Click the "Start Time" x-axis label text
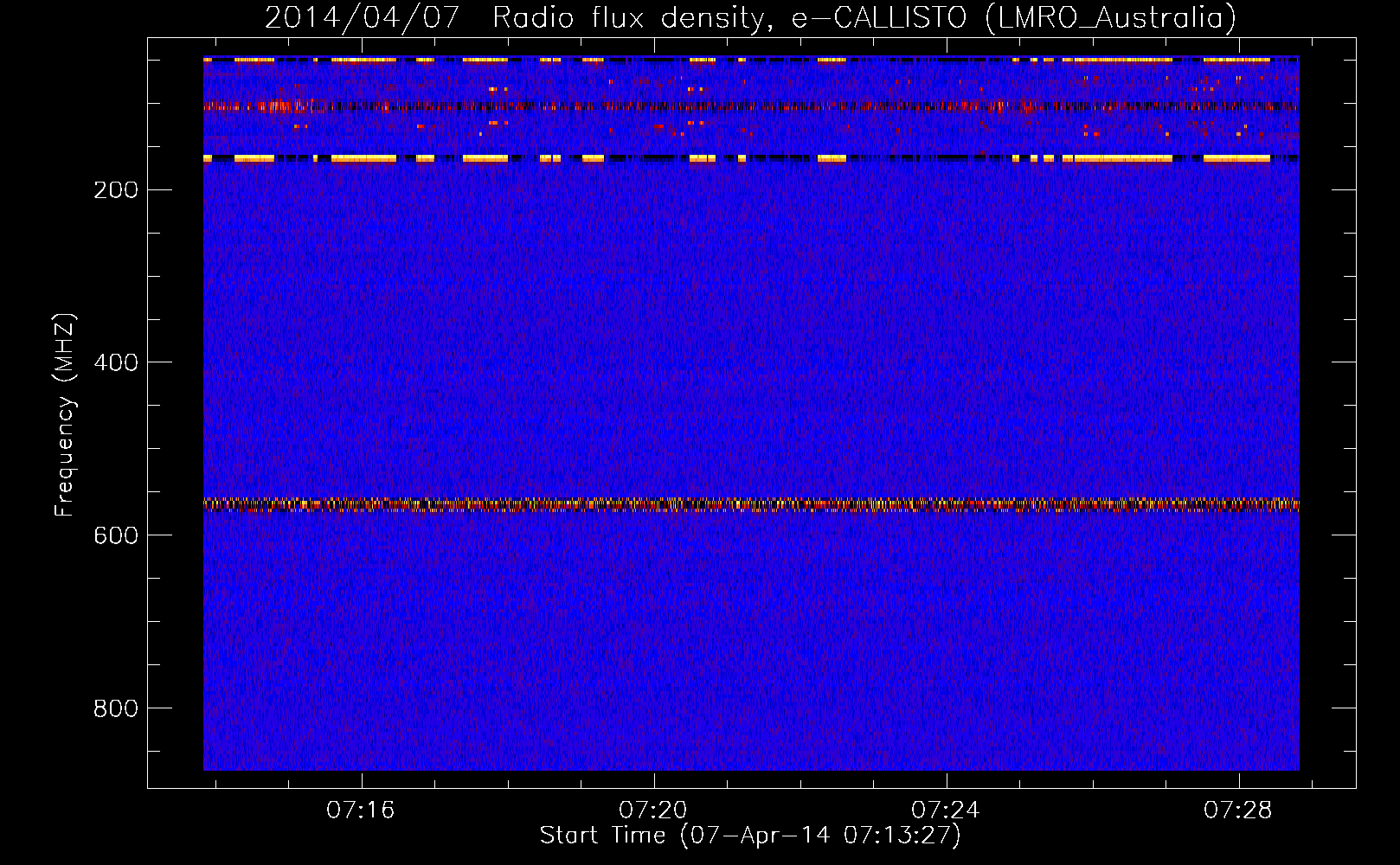Screen dimensions: 1400x865 tap(602, 836)
